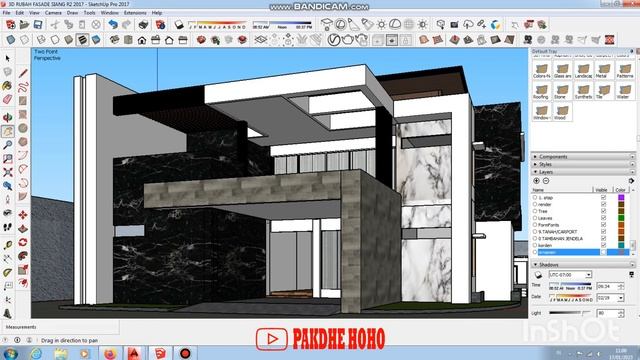This screenshot has width=640, height=360.
Task: Click the shadow Light slider
Action: tap(570, 313)
